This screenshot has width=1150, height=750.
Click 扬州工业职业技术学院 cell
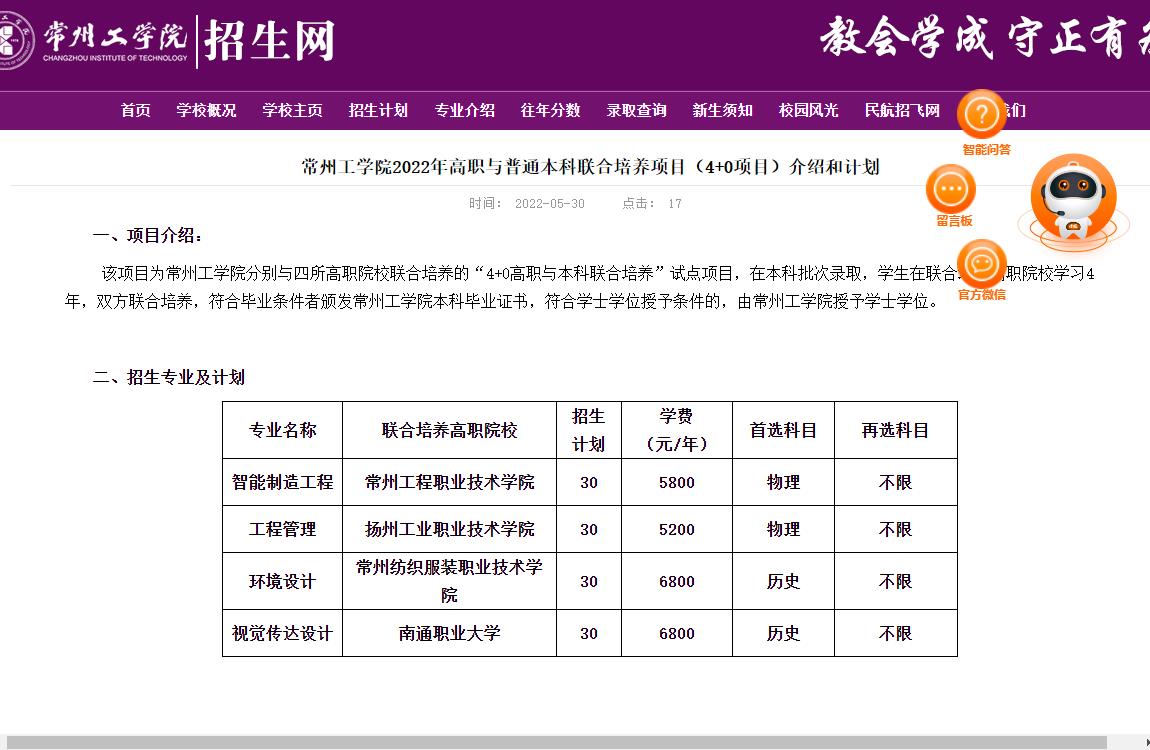450,529
